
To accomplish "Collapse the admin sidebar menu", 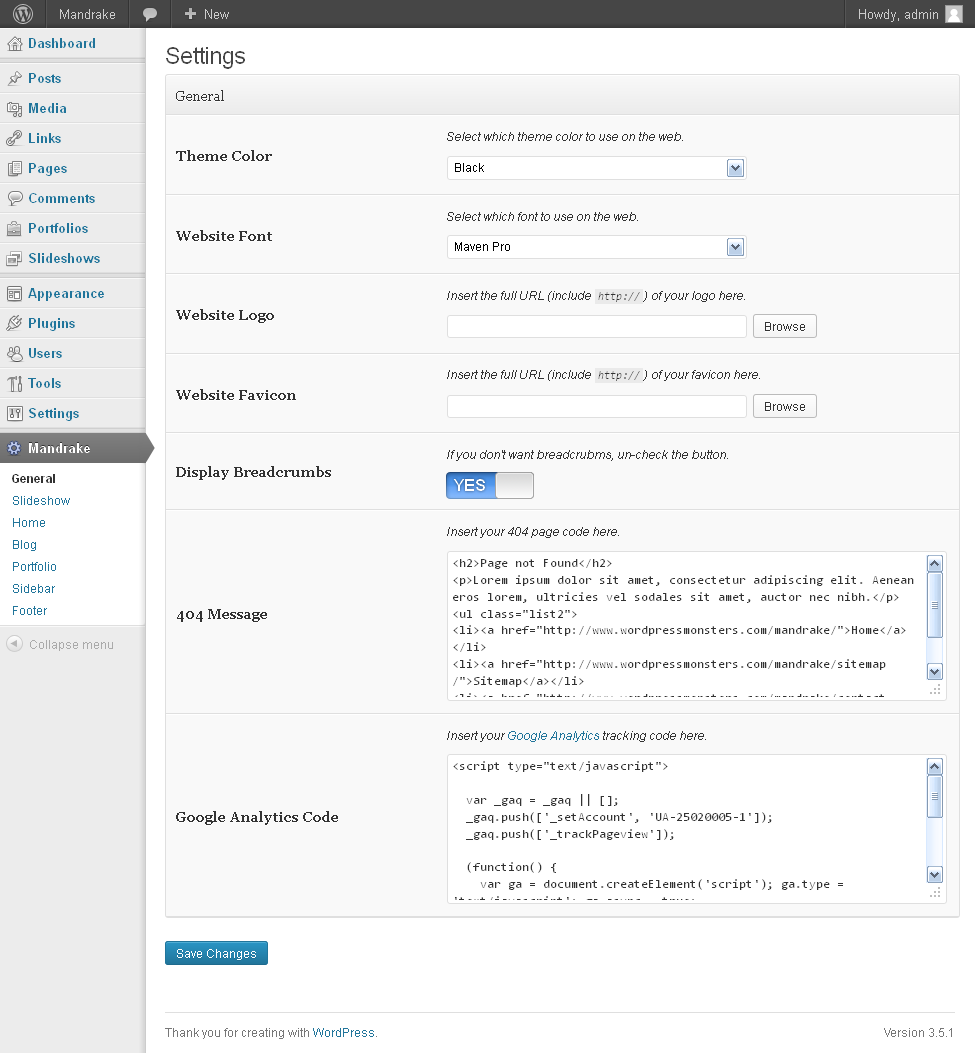I will click(60, 645).
